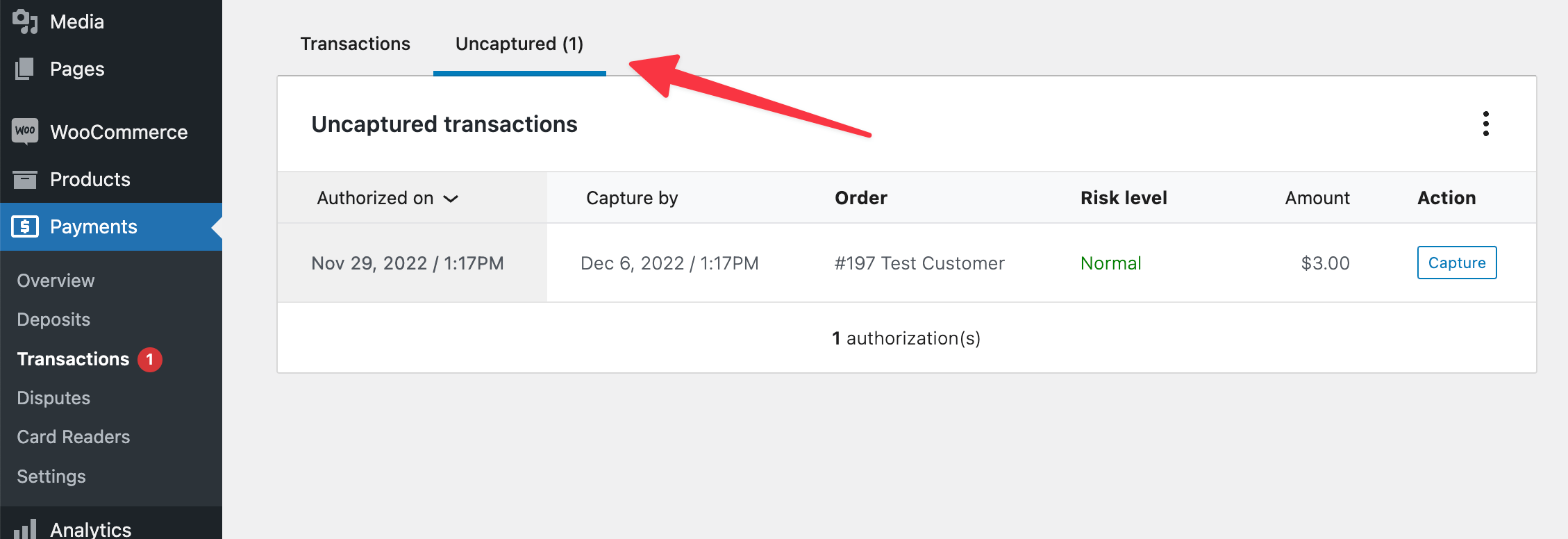The height and width of the screenshot is (539, 1568).
Task: Open Payments Settings
Action: point(50,476)
